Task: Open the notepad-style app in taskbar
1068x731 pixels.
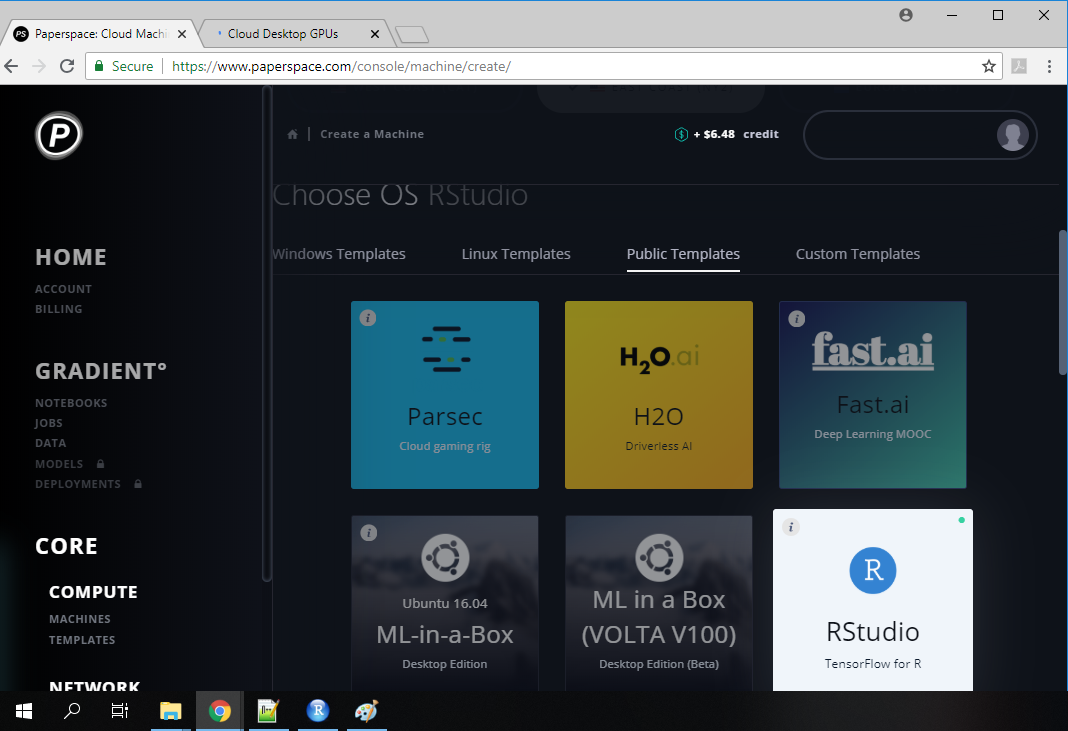Action: point(268,711)
